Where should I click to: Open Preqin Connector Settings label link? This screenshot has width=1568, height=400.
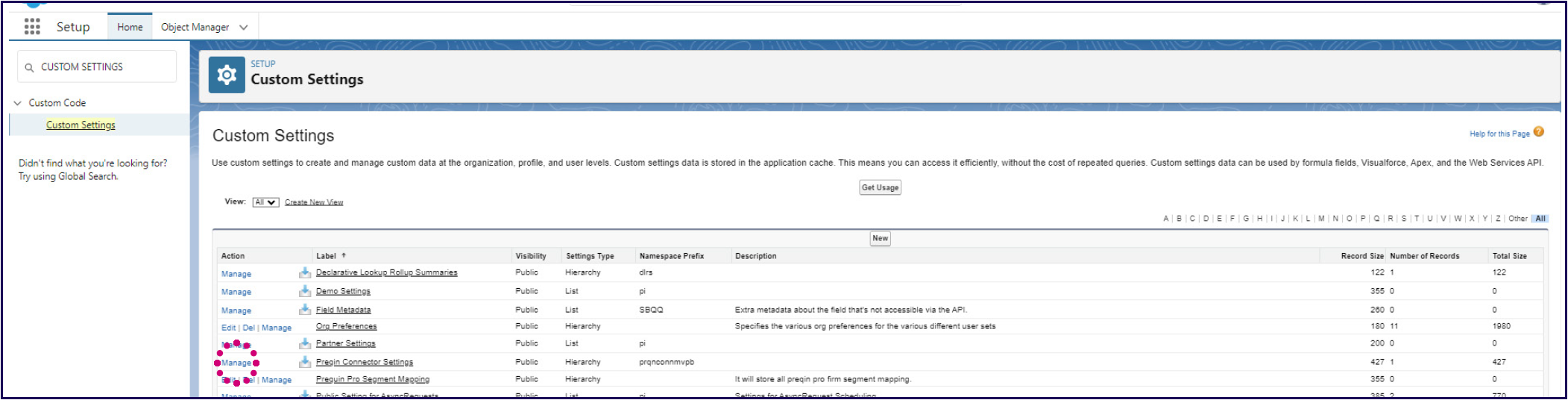(364, 362)
